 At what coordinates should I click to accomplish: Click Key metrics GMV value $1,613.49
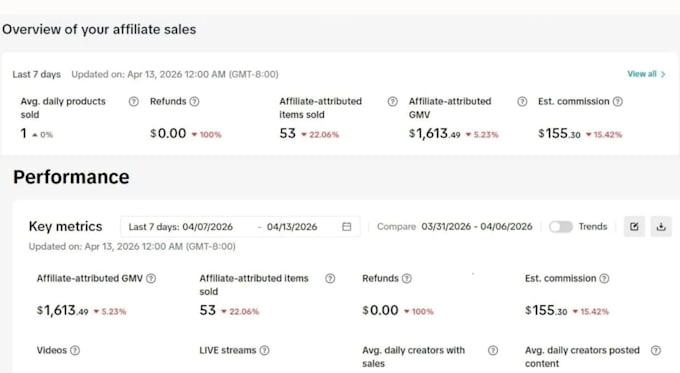[62, 311]
